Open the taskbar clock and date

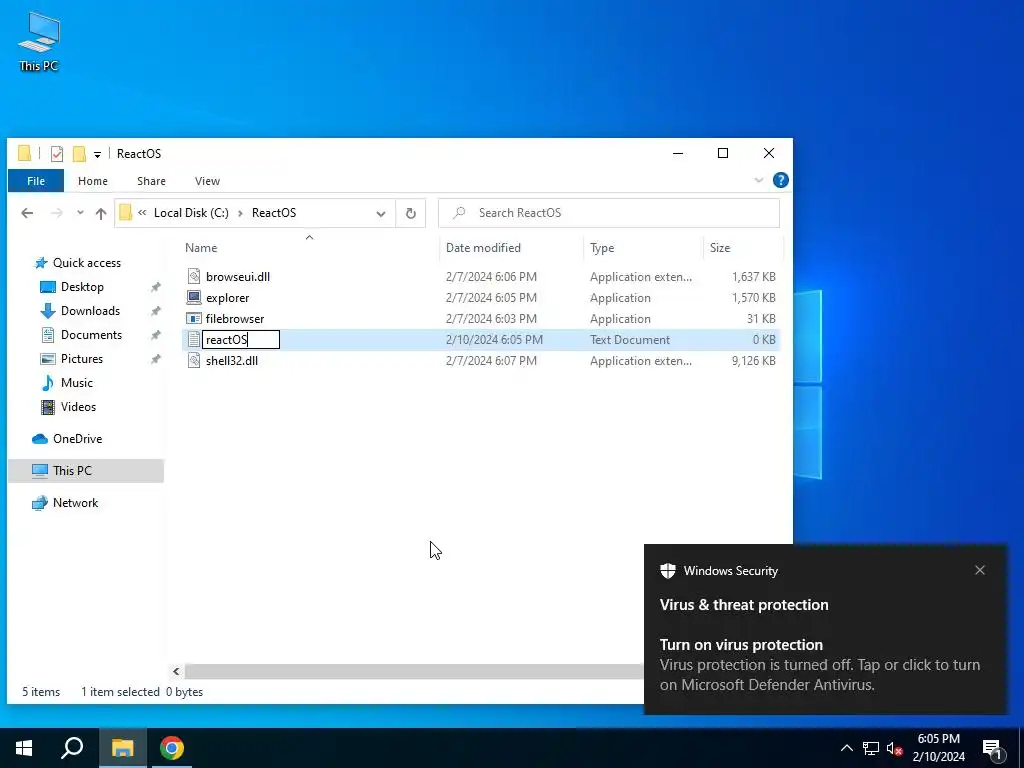(x=938, y=748)
